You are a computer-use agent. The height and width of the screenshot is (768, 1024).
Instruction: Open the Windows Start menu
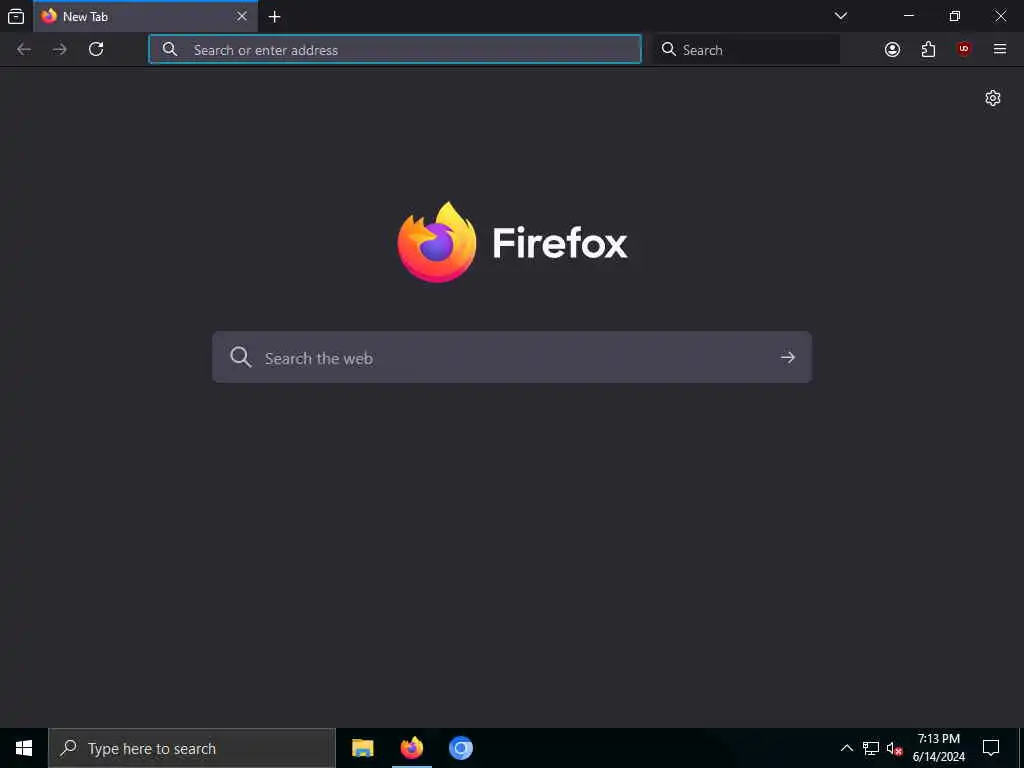coord(24,748)
